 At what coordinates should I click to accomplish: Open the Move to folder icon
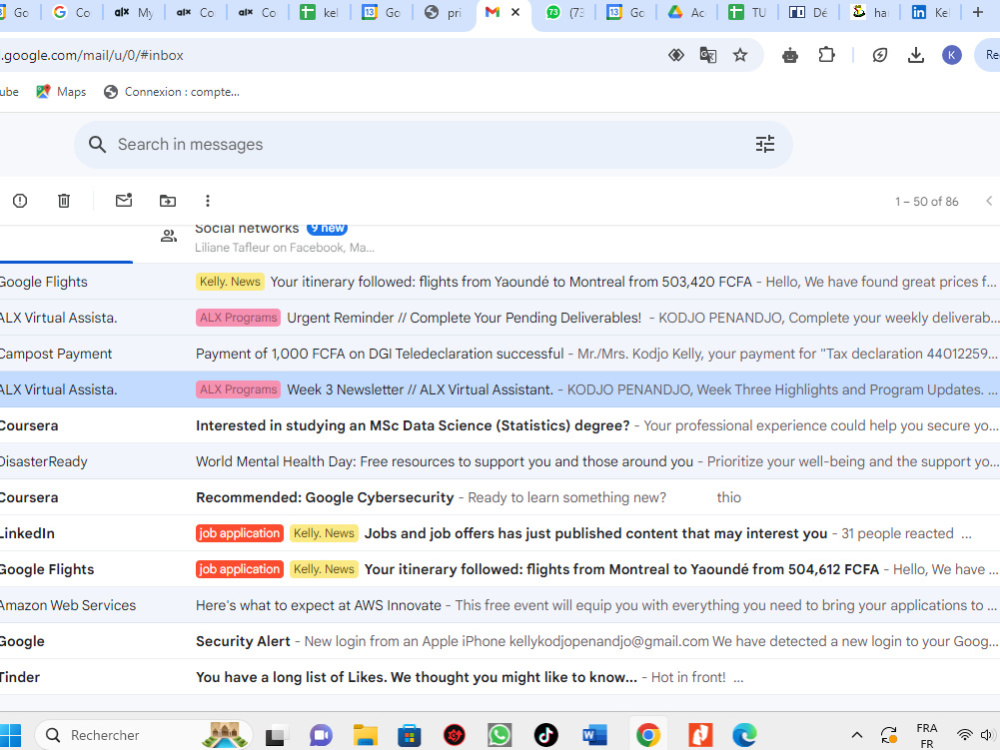click(x=168, y=201)
